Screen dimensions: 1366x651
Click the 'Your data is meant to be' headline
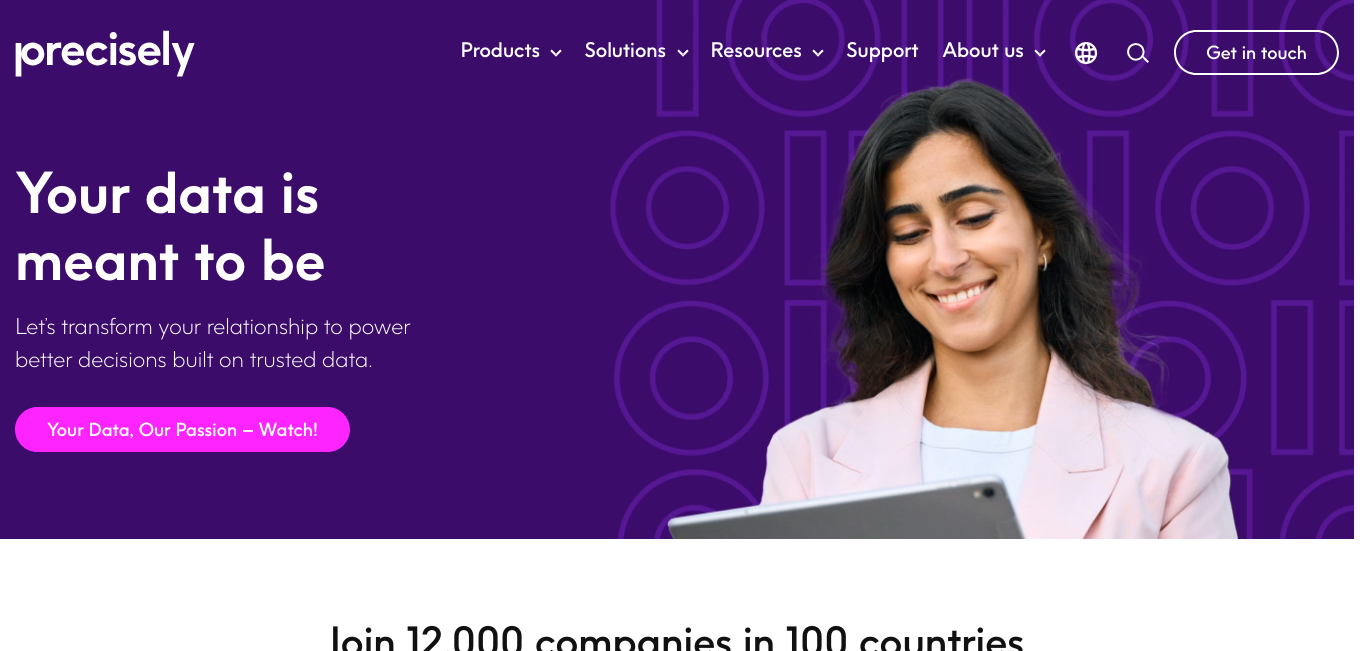click(x=170, y=227)
